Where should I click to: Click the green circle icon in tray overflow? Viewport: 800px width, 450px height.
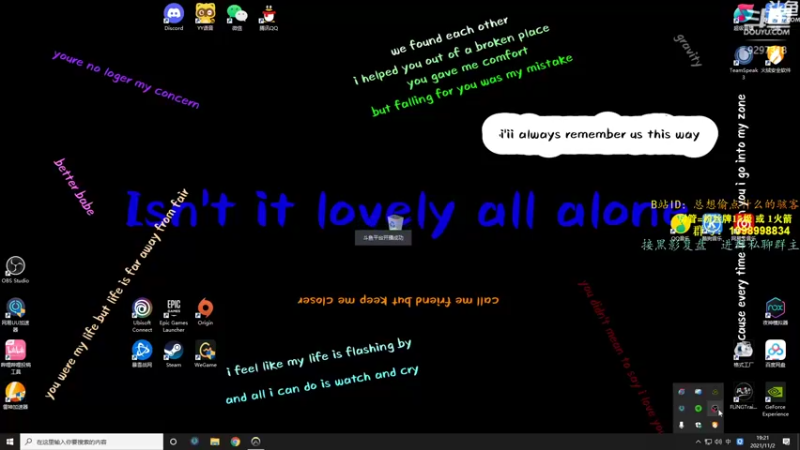[x=698, y=408]
